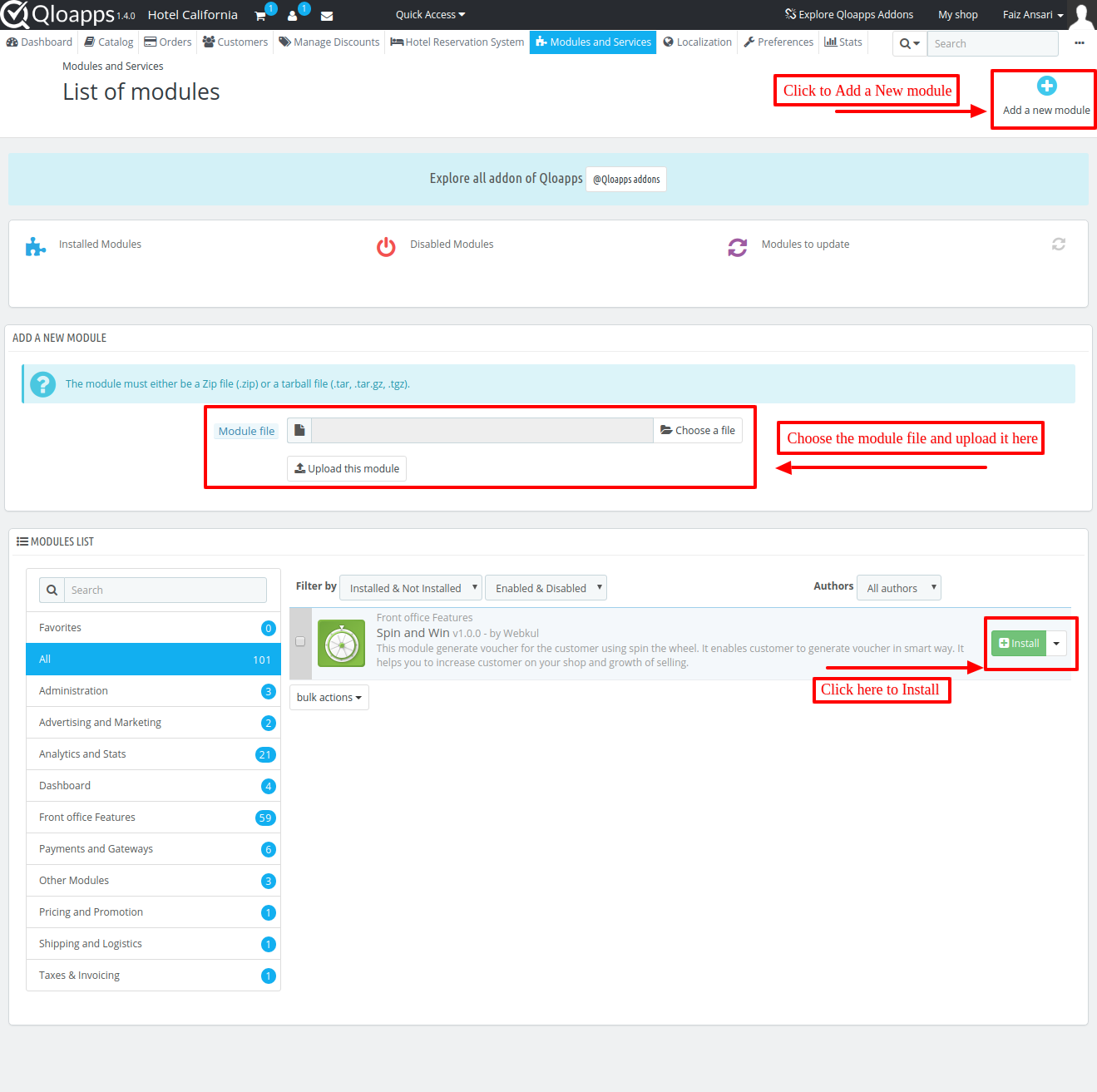Open the Faiz Ansari account dropdown
The width and height of the screenshot is (1097, 1092).
tap(1033, 15)
